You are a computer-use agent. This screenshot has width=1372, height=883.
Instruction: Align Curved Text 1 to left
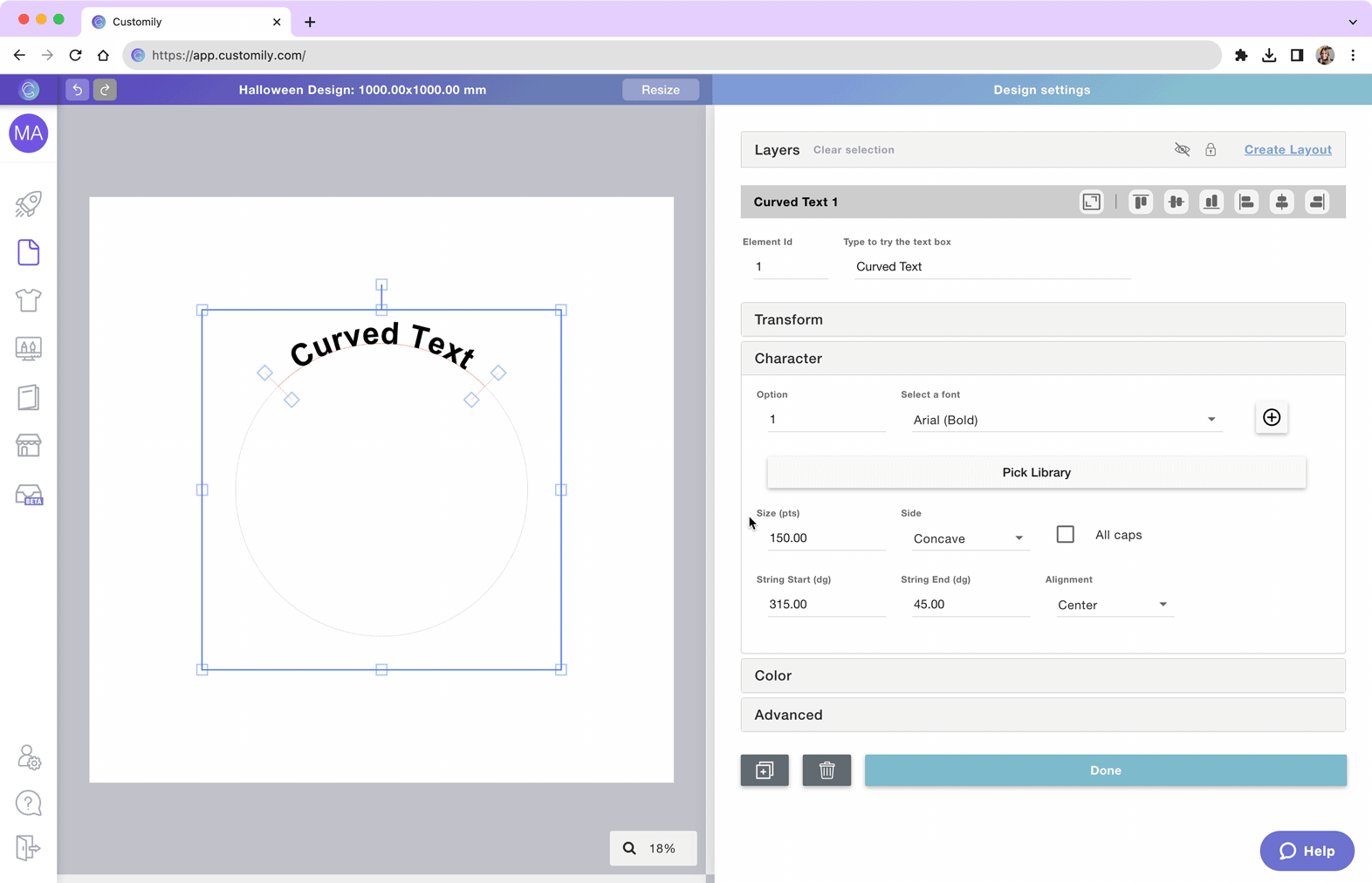pyautogui.click(x=1246, y=202)
